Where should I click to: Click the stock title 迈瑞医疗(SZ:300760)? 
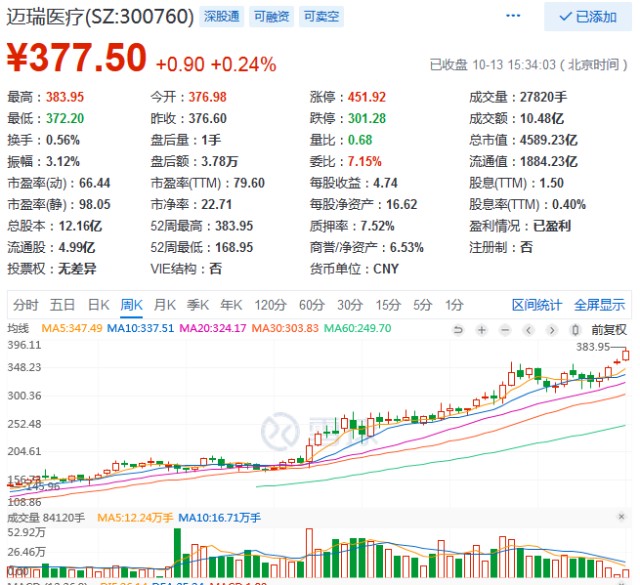click(100, 17)
